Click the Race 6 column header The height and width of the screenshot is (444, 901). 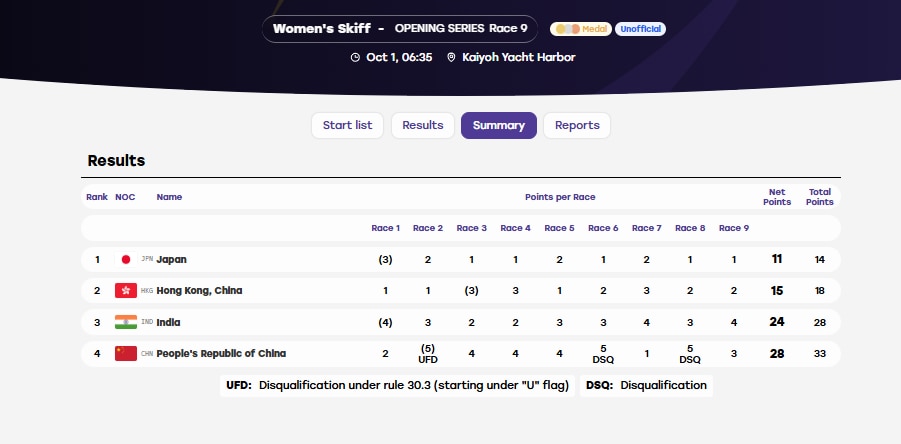point(603,228)
